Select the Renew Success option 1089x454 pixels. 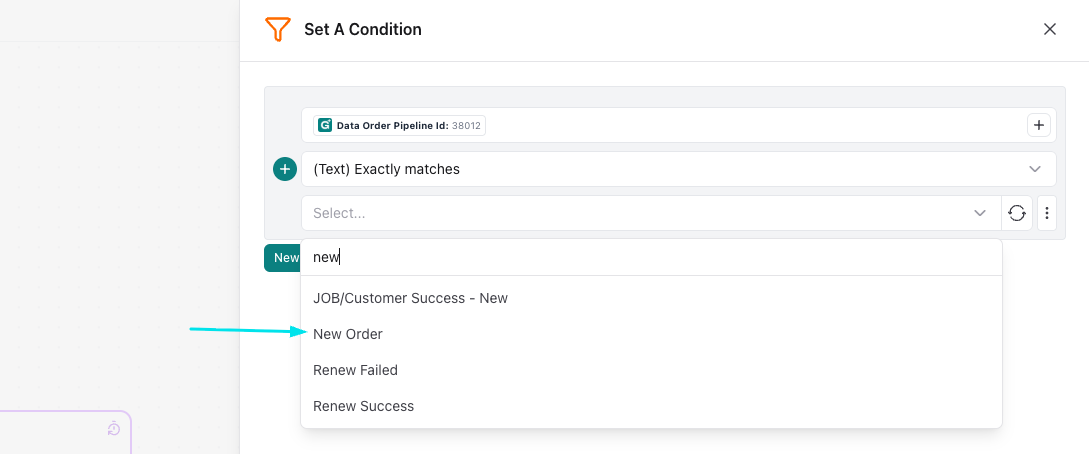(x=363, y=406)
